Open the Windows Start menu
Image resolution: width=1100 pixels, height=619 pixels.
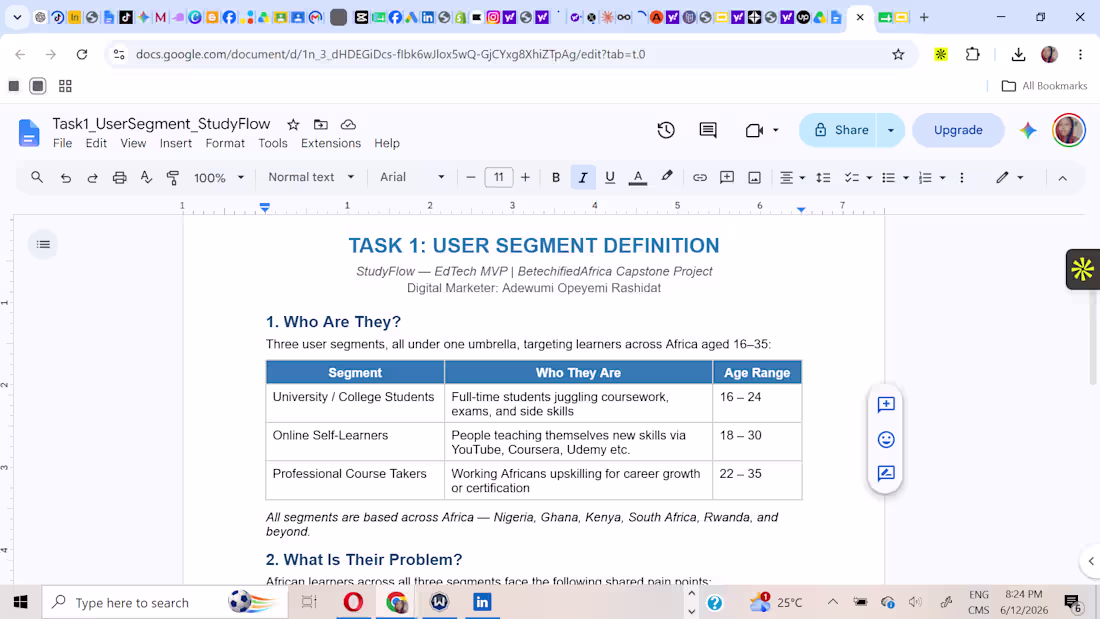(x=20, y=602)
